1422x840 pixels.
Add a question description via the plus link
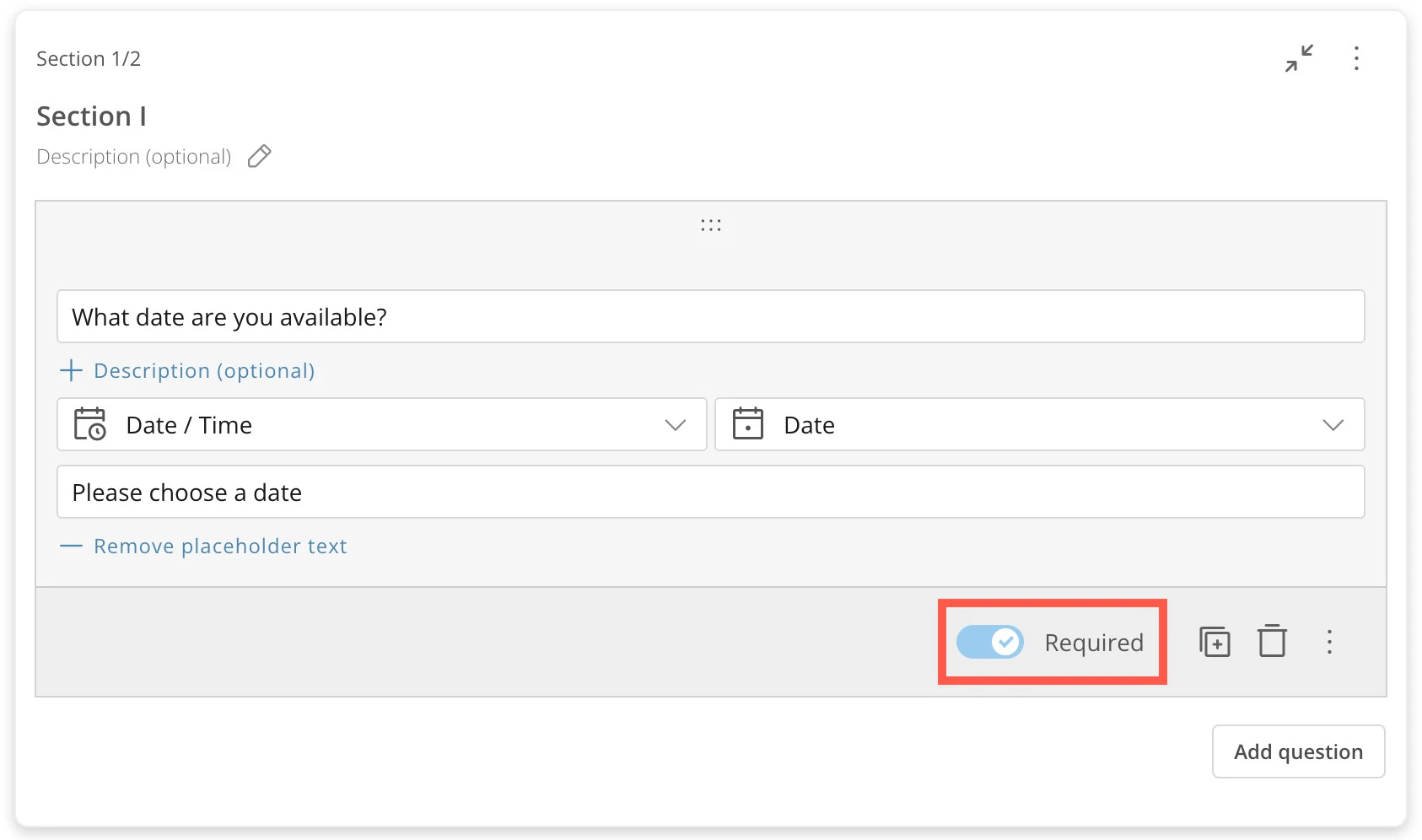tap(187, 370)
